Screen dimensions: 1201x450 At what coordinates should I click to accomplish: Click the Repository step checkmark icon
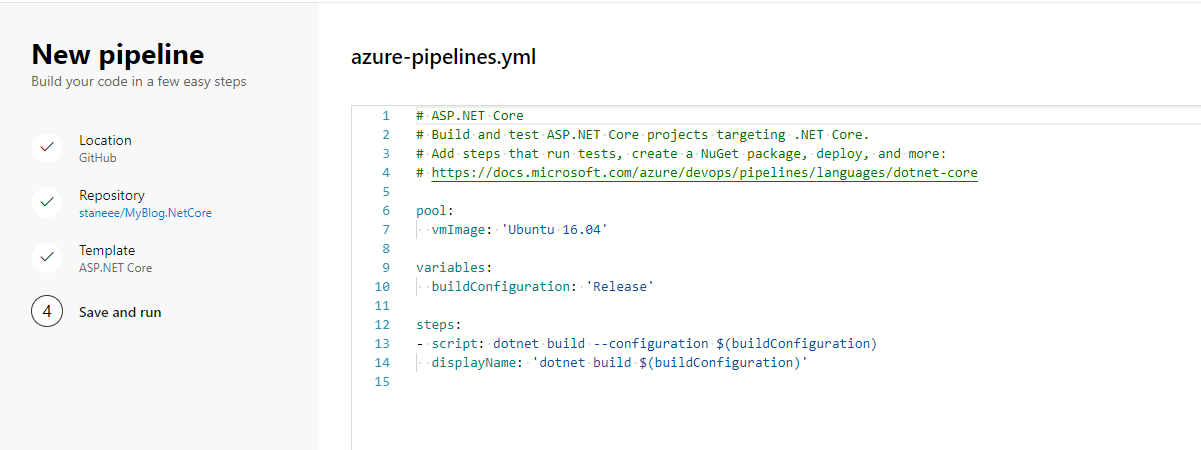[x=46, y=202]
